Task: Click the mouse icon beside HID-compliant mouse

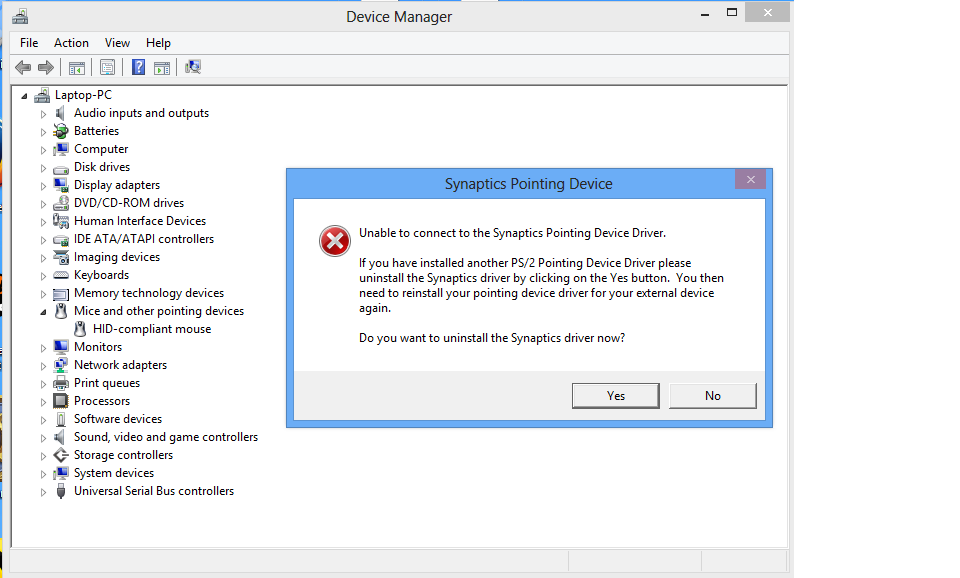Action: coord(80,329)
